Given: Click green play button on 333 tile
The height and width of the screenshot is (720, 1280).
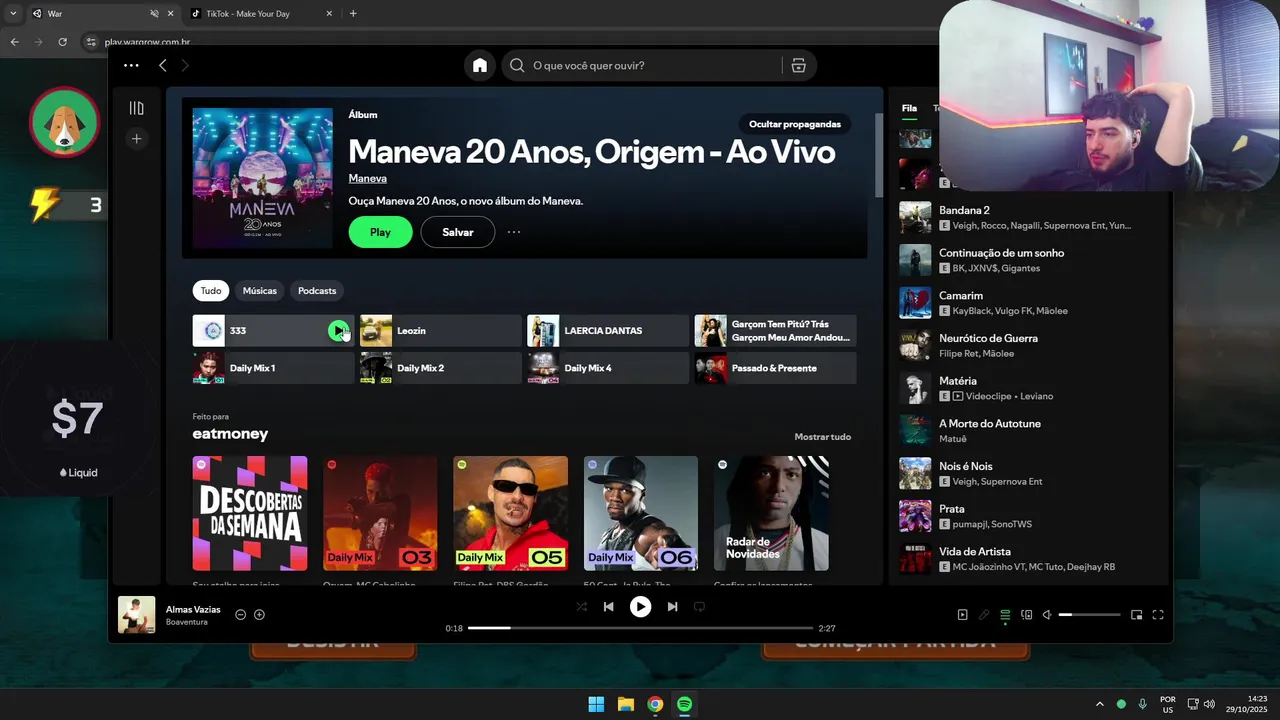Looking at the screenshot, I should (x=339, y=331).
